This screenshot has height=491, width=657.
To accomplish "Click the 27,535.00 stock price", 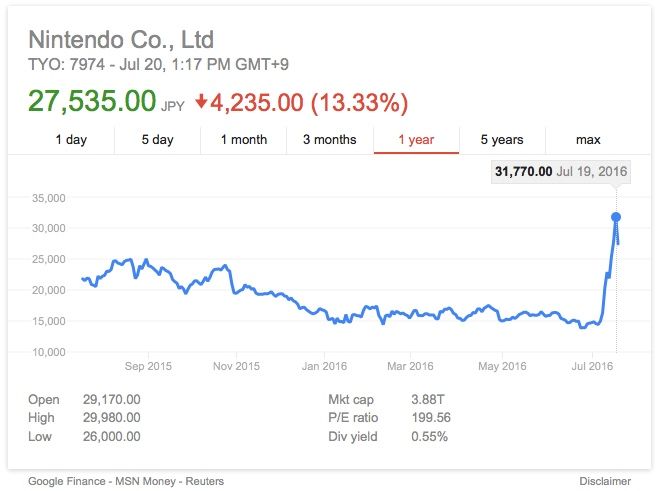I will [x=92, y=102].
